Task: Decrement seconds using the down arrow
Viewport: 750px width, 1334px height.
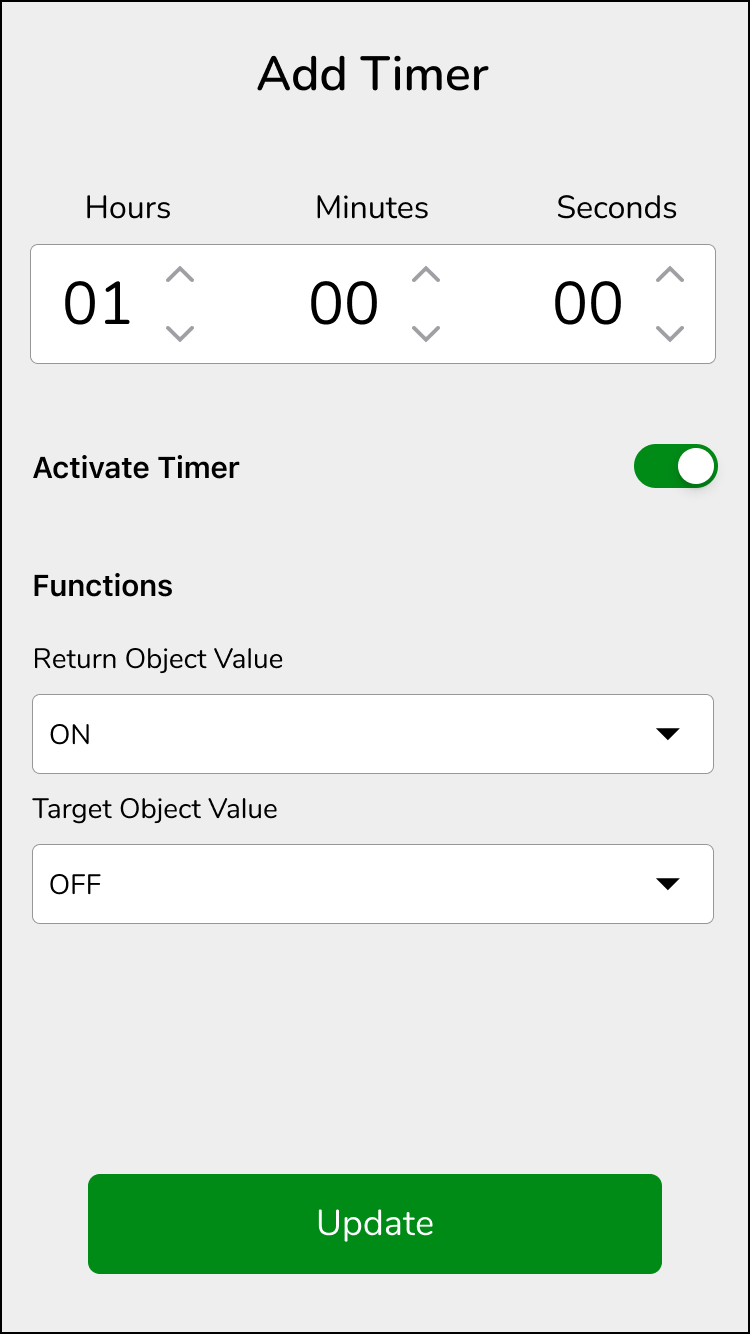Action: (x=670, y=333)
